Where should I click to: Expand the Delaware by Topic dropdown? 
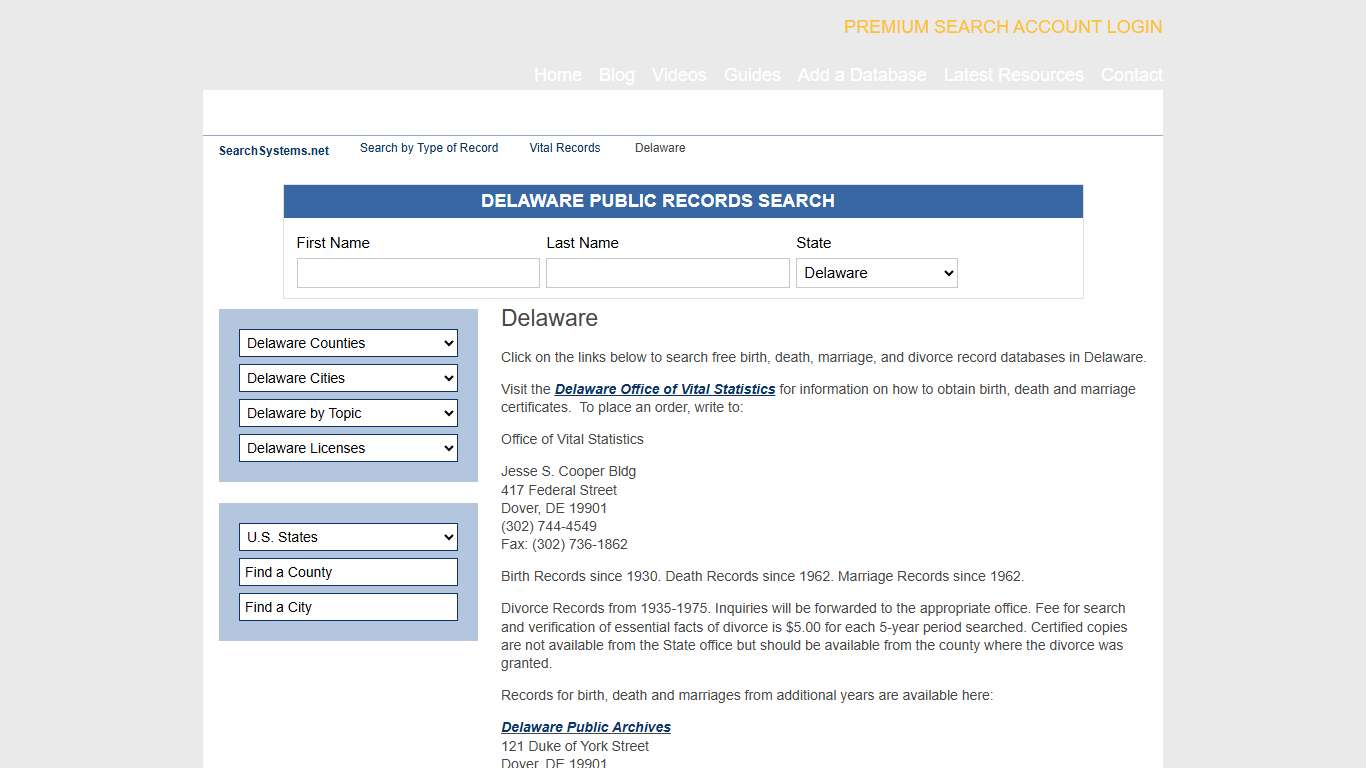[348, 413]
